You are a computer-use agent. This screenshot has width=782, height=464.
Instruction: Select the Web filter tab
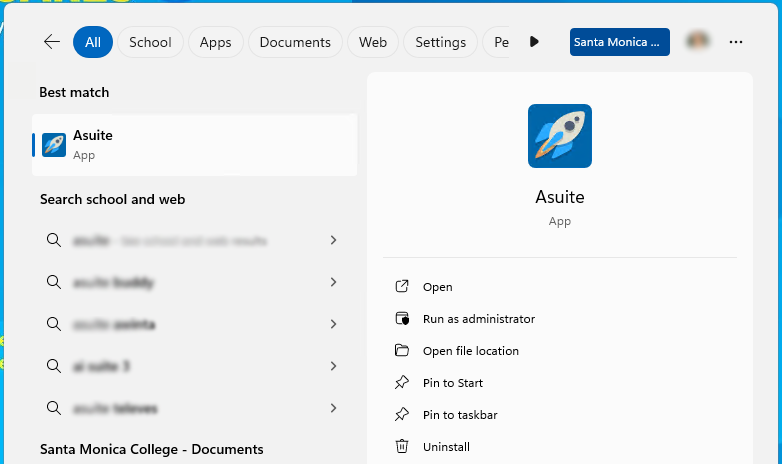(373, 42)
